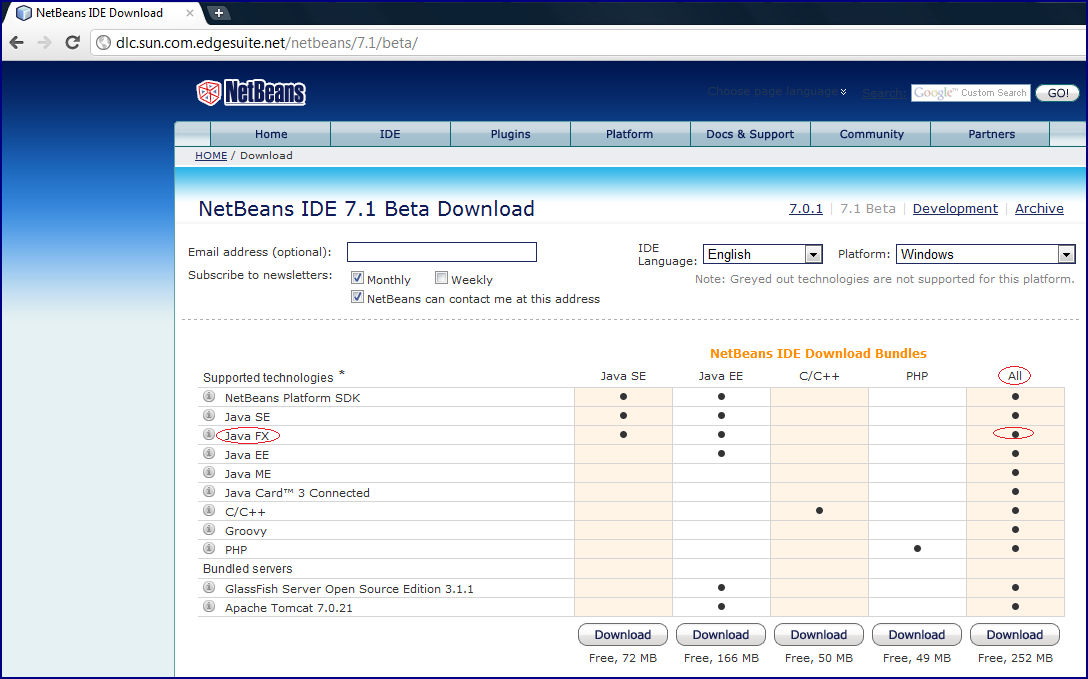Click info icon next to Apache Tomcat
1088x679 pixels.
[209, 607]
